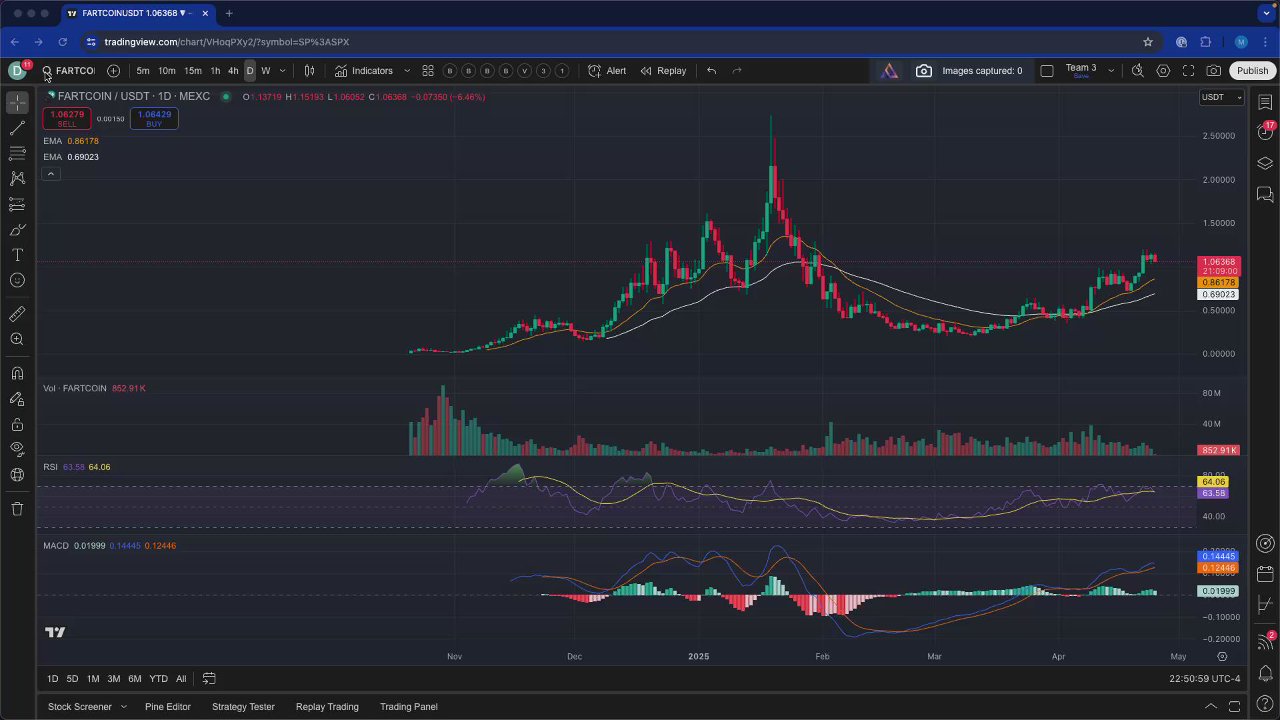Image resolution: width=1280 pixels, height=720 pixels.
Task: Set date range to YTD
Action: (158, 679)
